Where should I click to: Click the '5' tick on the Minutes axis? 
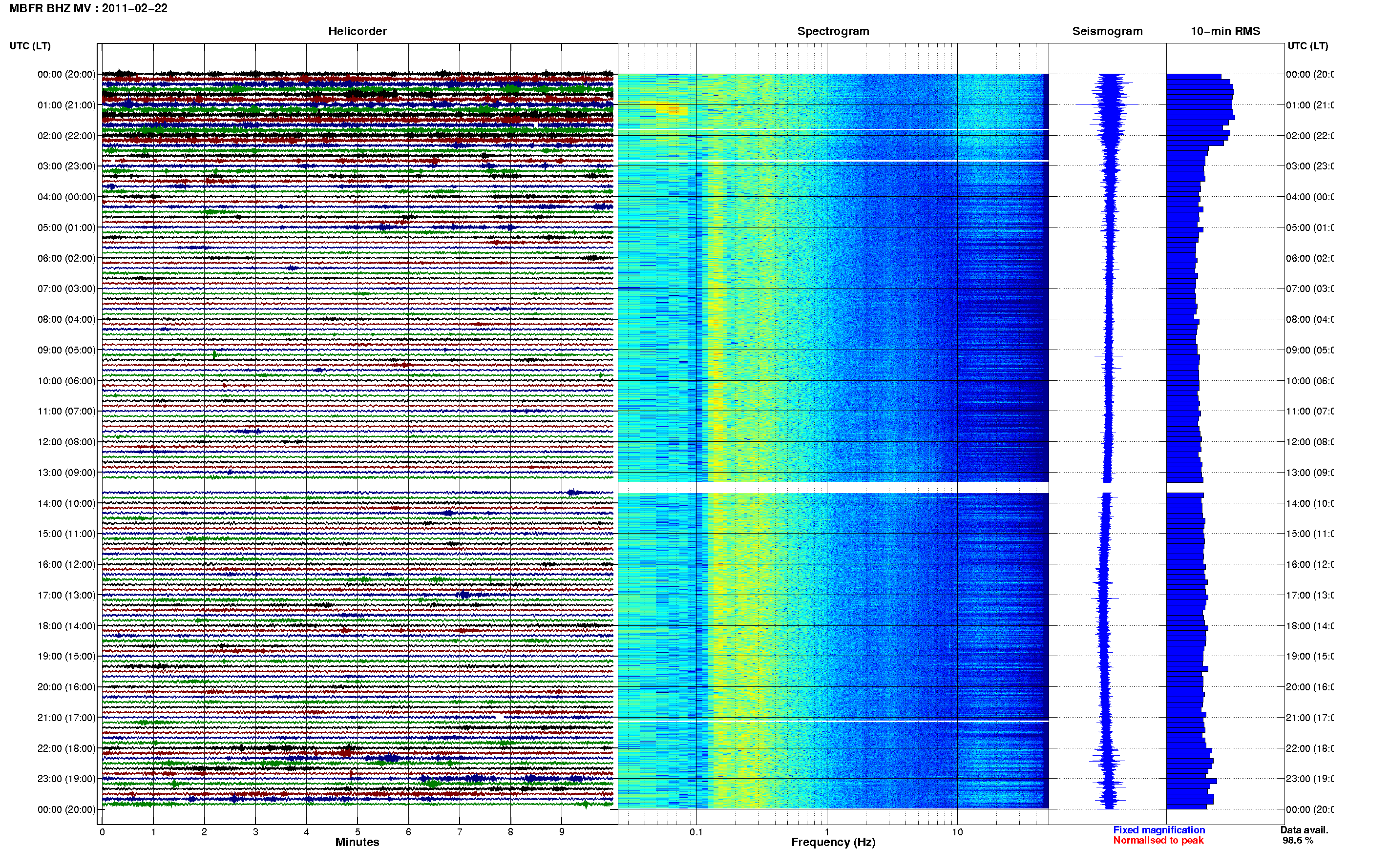358,832
